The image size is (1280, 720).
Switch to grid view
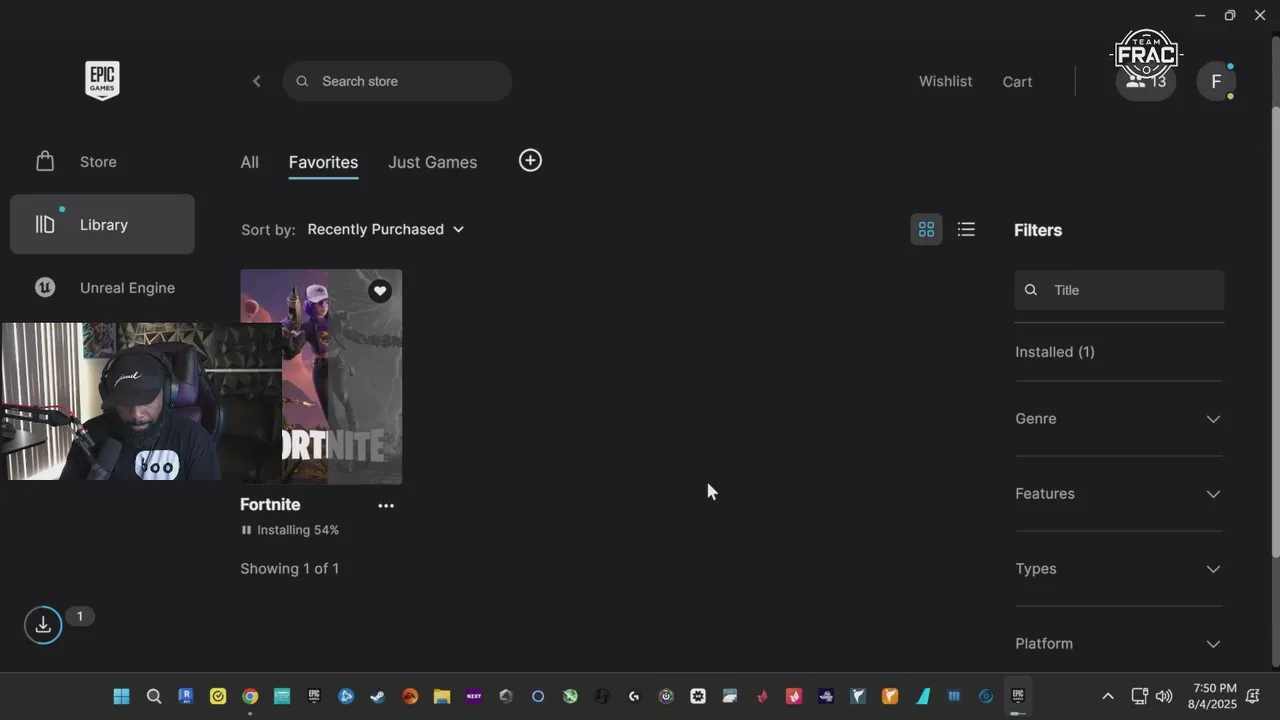(926, 229)
